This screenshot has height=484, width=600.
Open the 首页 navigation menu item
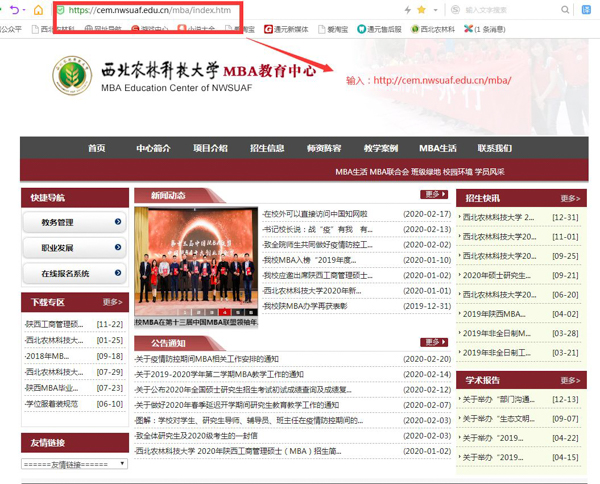pos(96,148)
